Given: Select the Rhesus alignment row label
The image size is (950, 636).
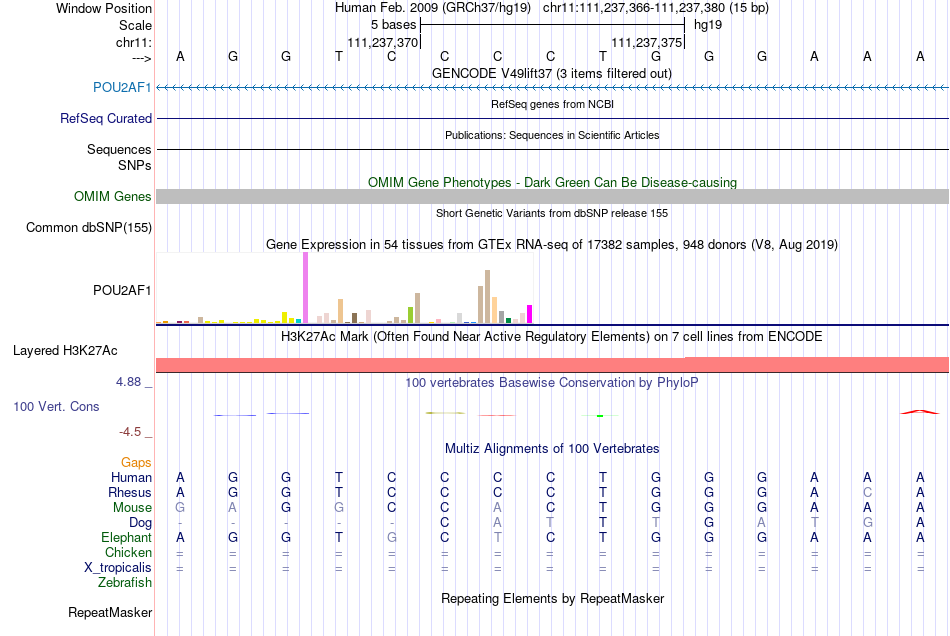Looking at the screenshot, I should point(130,492).
